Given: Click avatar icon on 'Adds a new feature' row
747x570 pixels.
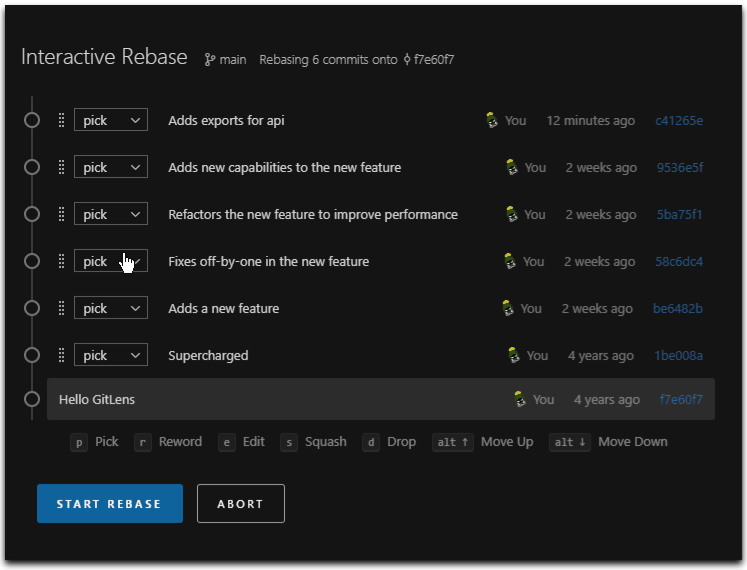Looking at the screenshot, I should tap(508, 308).
